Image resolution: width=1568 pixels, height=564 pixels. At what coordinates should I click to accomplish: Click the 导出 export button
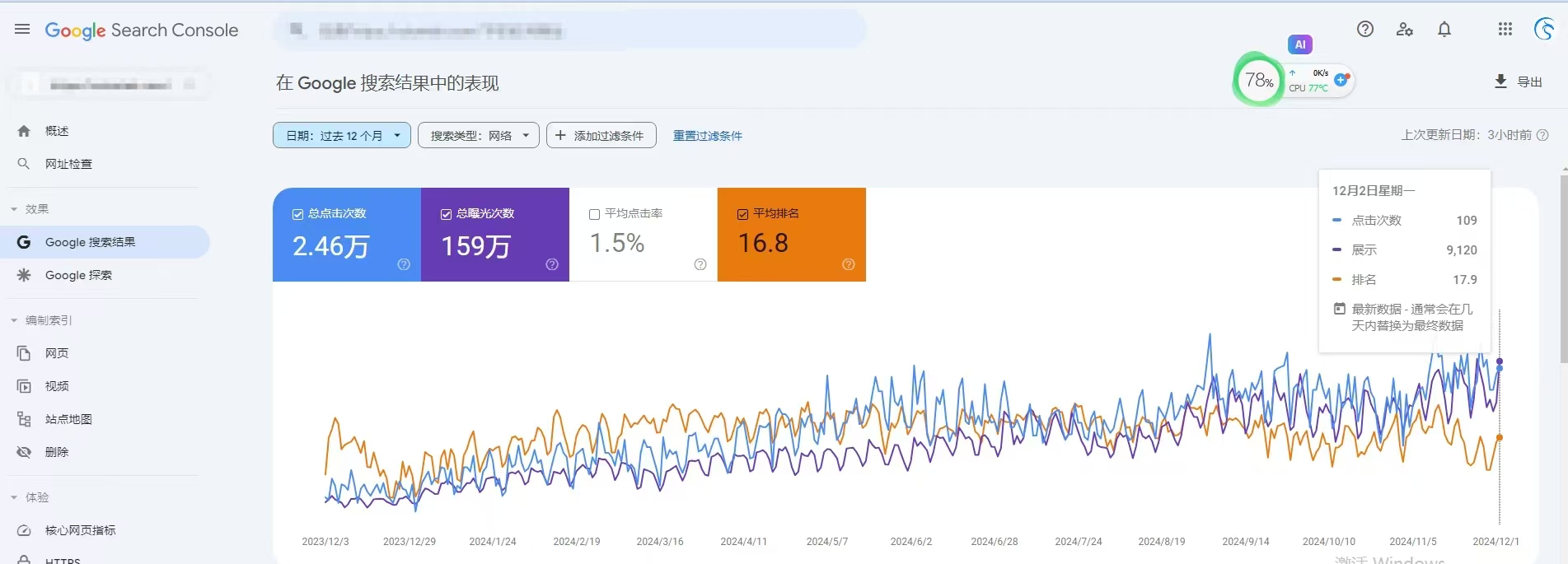coord(1519,82)
